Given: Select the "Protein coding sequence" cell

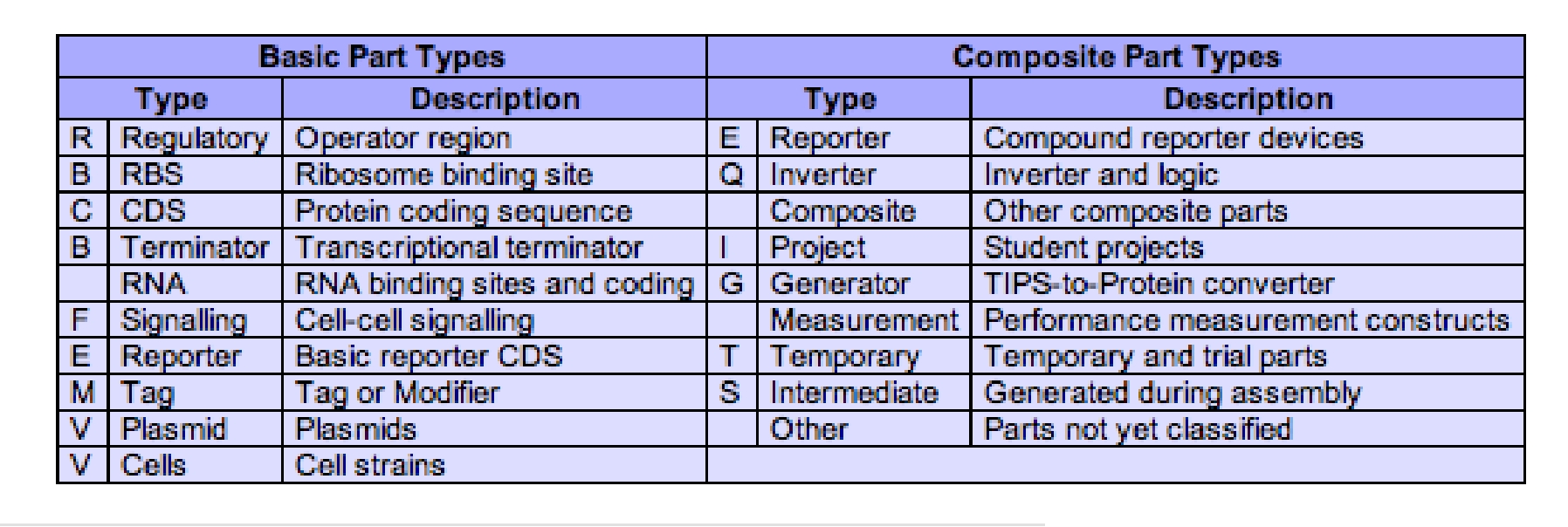Looking at the screenshot, I should tap(463, 211).
